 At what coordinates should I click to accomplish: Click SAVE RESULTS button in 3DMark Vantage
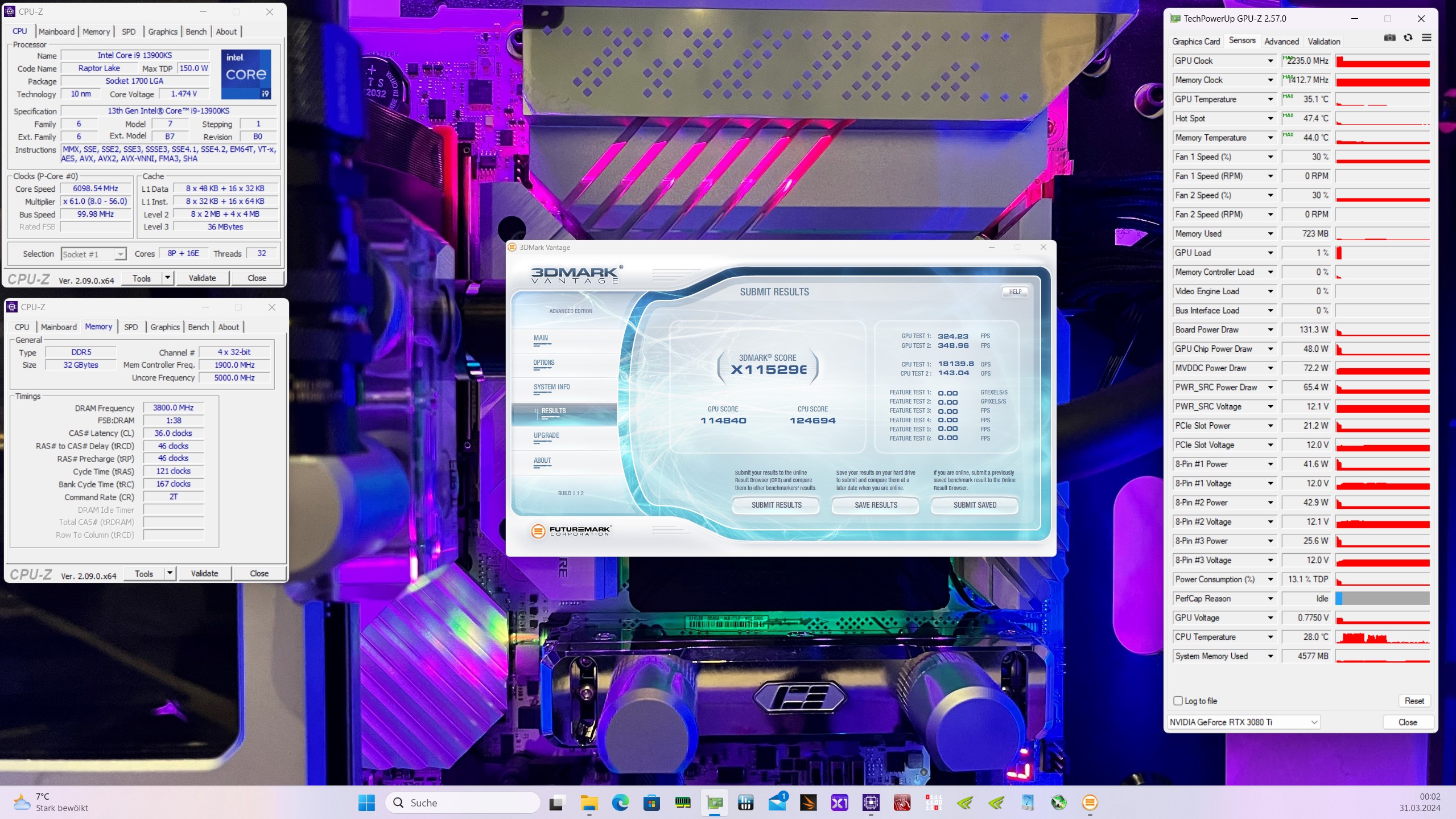pyautogui.click(x=876, y=505)
